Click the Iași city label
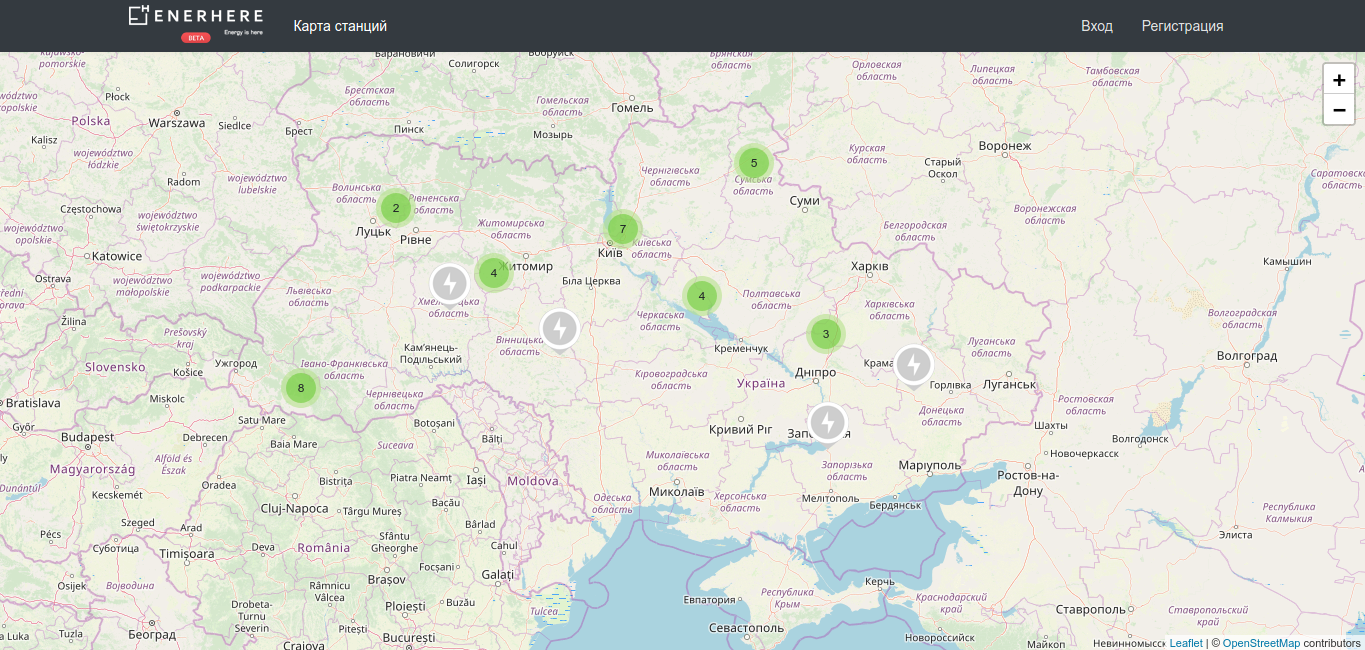This screenshot has width=1365, height=650. tap(476, 480)
